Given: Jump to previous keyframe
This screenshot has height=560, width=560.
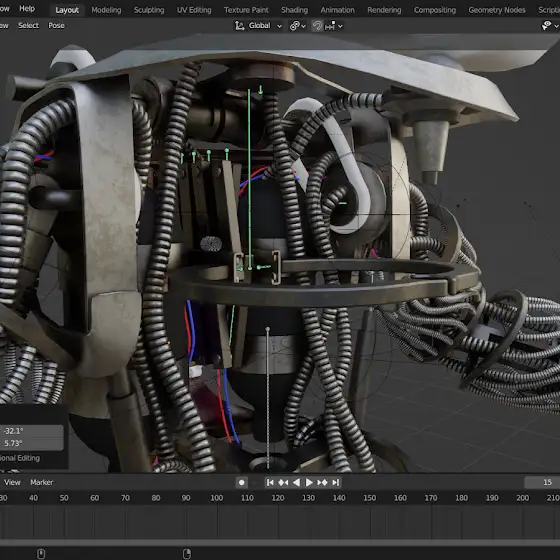Looking at the screenshot, I should (x=283, y=482).
